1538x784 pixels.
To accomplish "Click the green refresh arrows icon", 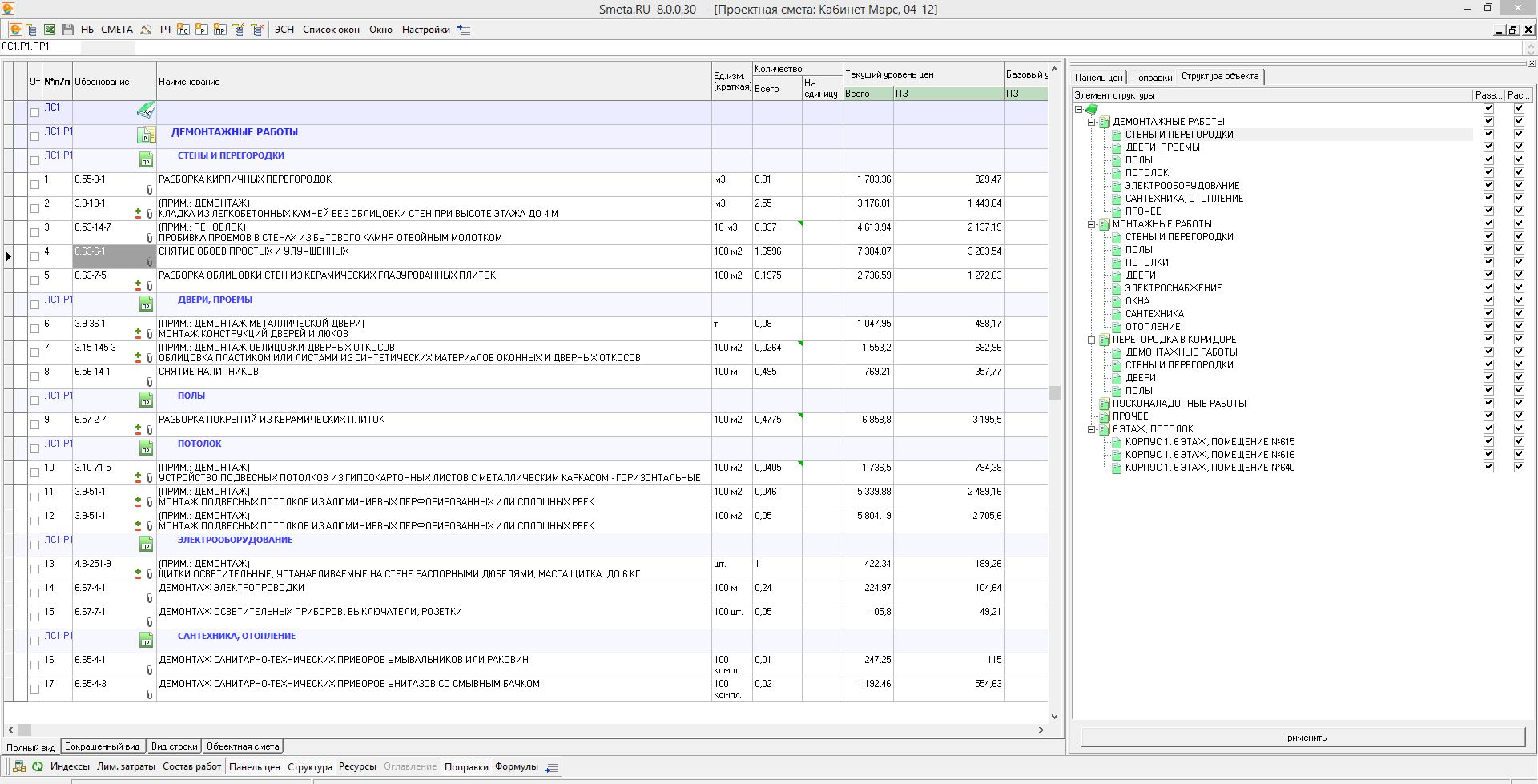I will [37, 766].
